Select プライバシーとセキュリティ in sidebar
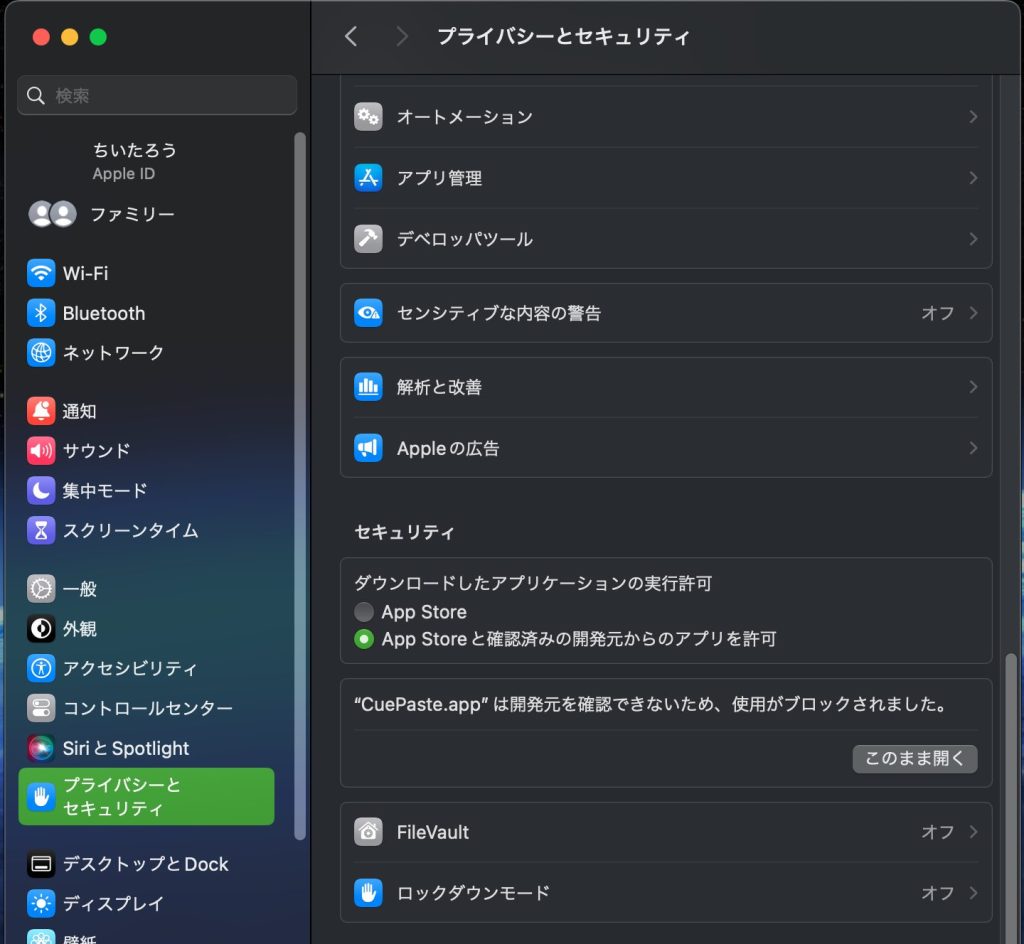This screenshot has width=1024, height=944. tap(146, 796)
